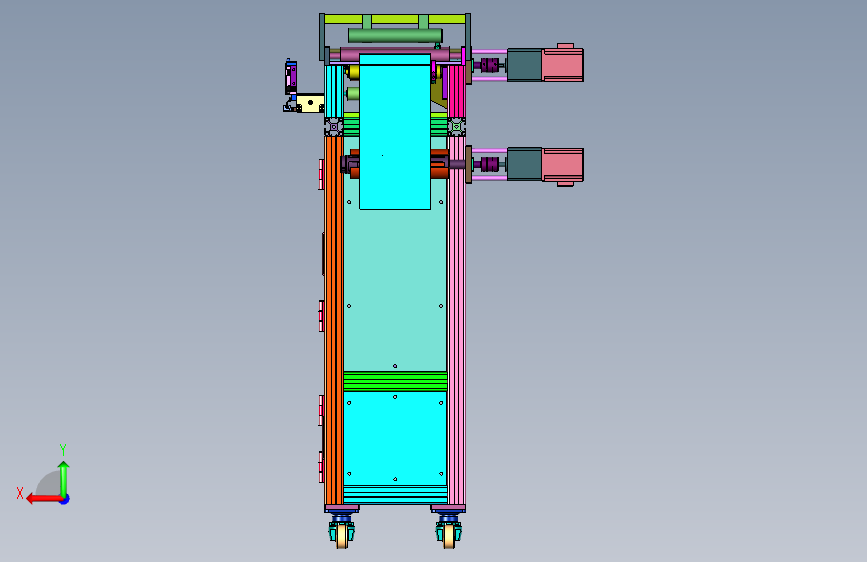Pick the pink vertical frame column

click(x=457, y=321)
